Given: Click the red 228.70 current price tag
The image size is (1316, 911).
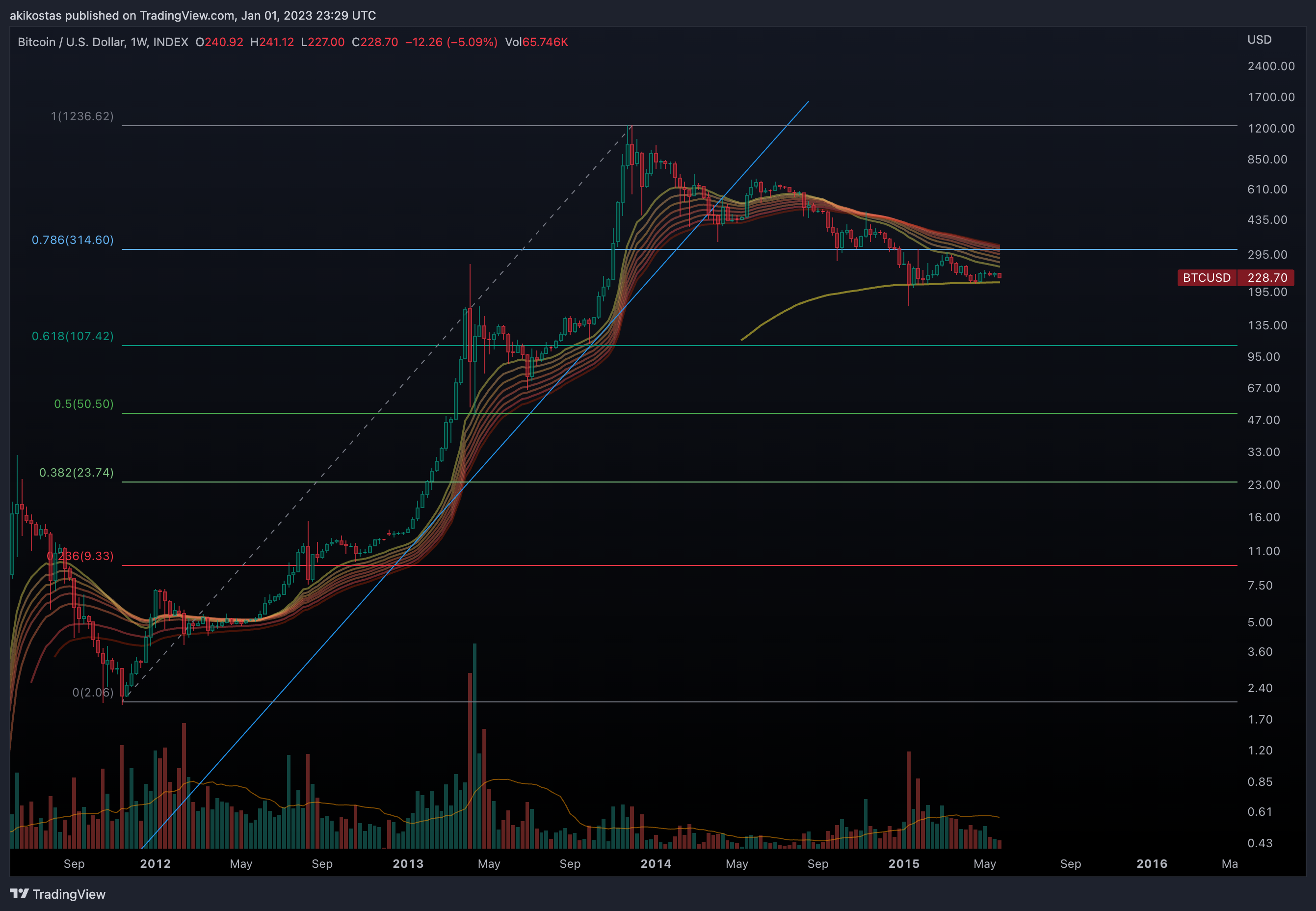Looking at the screenshot, I should point(1266,278).
